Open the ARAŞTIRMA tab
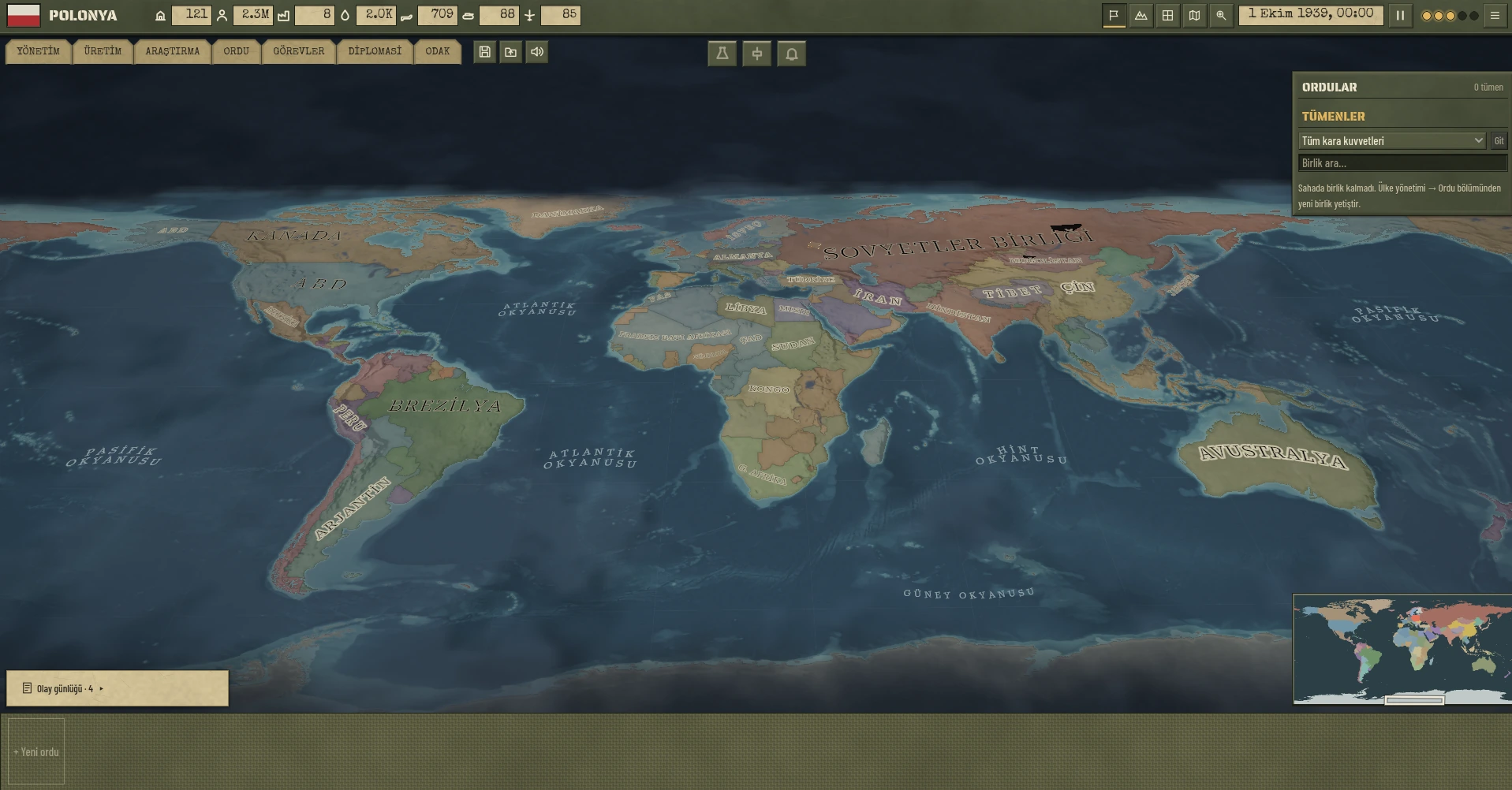The height and width of the screenshot is (790, 1512). 172,51
